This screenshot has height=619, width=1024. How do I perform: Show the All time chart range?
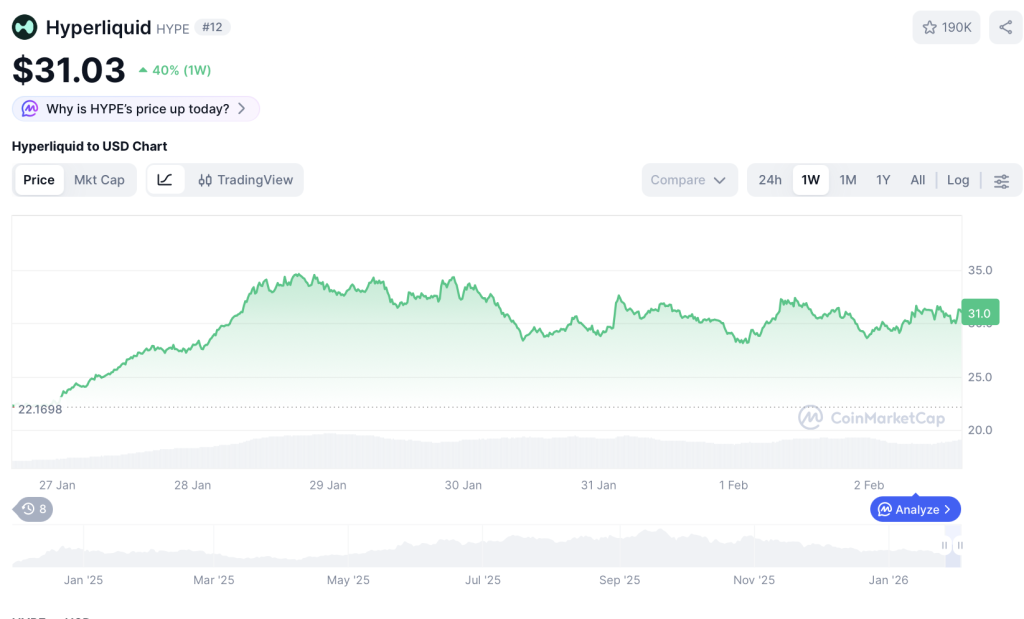click(x=917, y=180)
